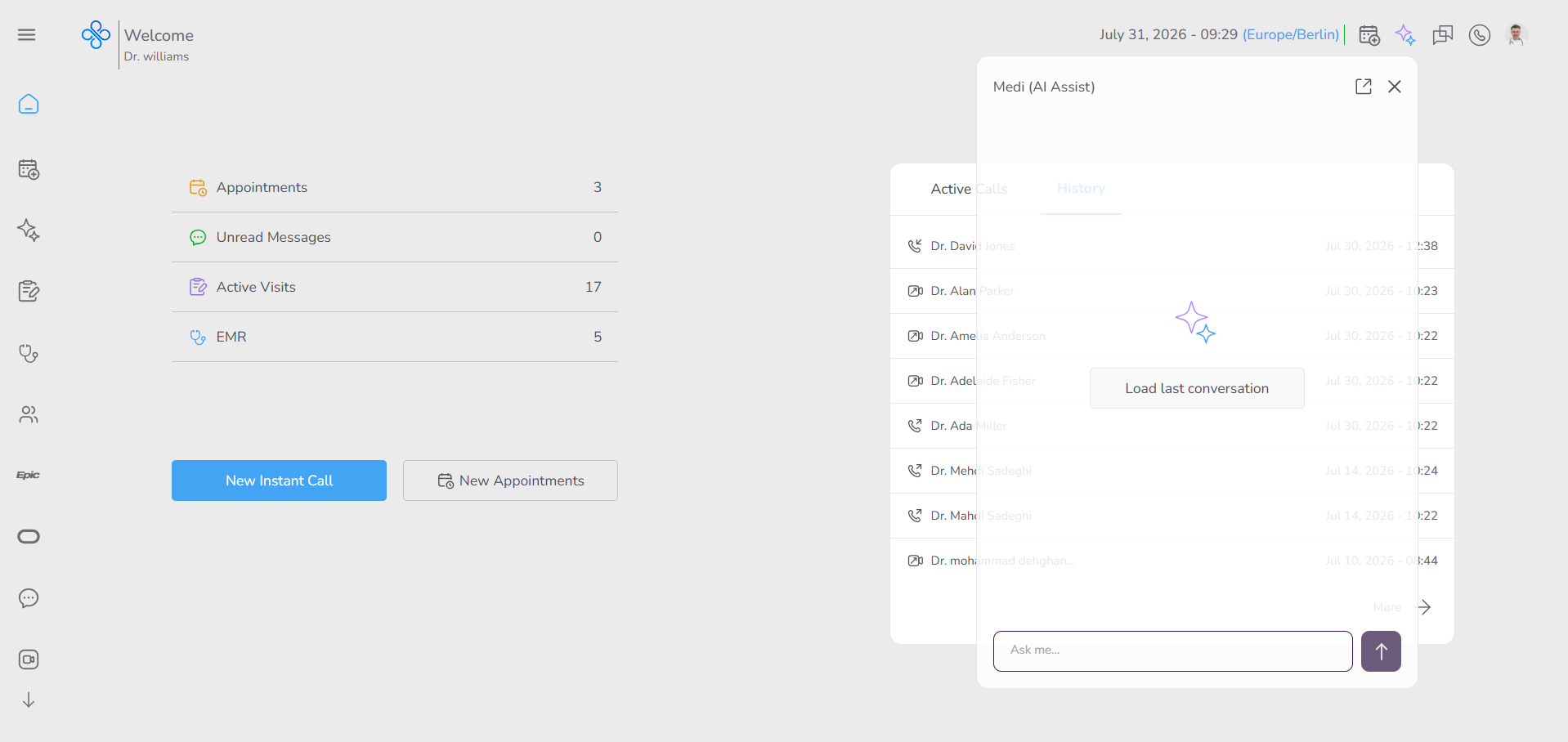Switch to the Active Calls tab
This screenshot has width=1568, height=742.
click(969, 189)
